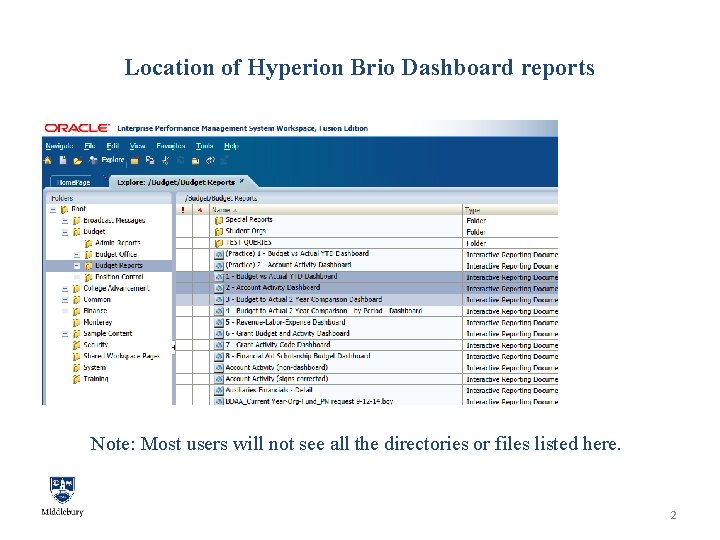This screenshot has height=540, width=720.
Task: Open Account Activity (non-dashboard) report
Action: tap(276, 367)
